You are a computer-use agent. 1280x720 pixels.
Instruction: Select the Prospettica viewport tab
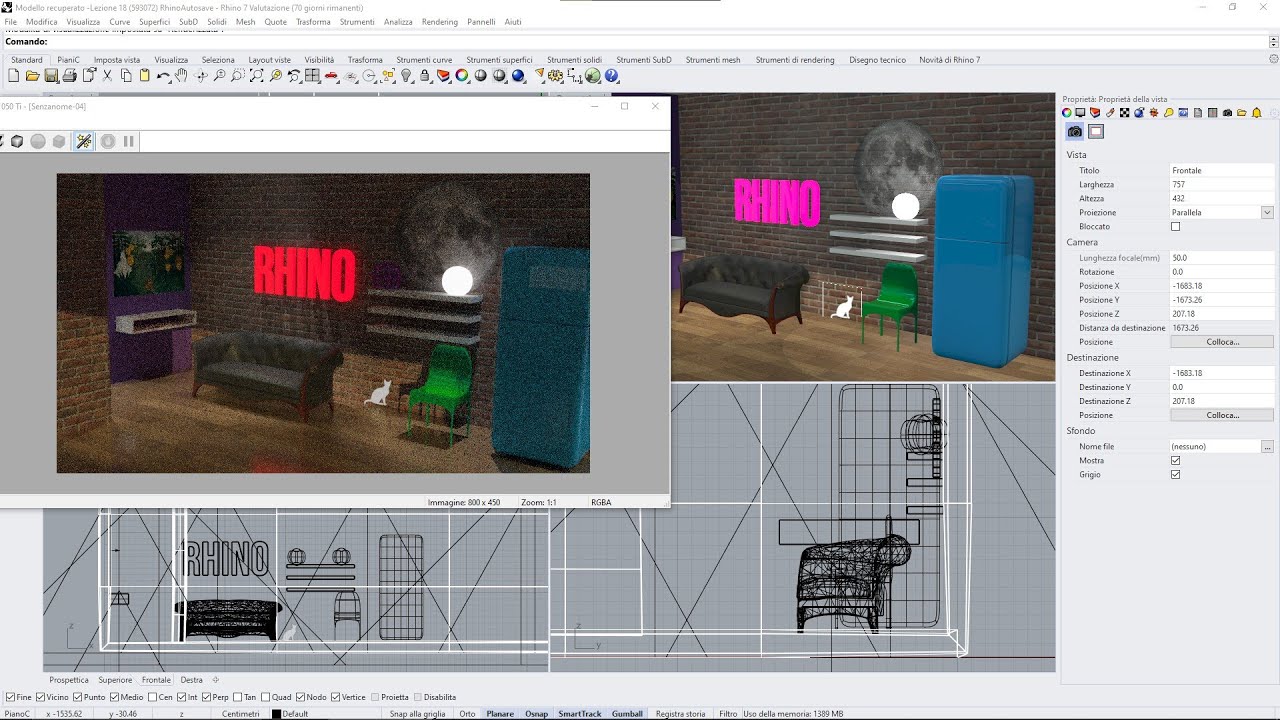click(69, 680)
